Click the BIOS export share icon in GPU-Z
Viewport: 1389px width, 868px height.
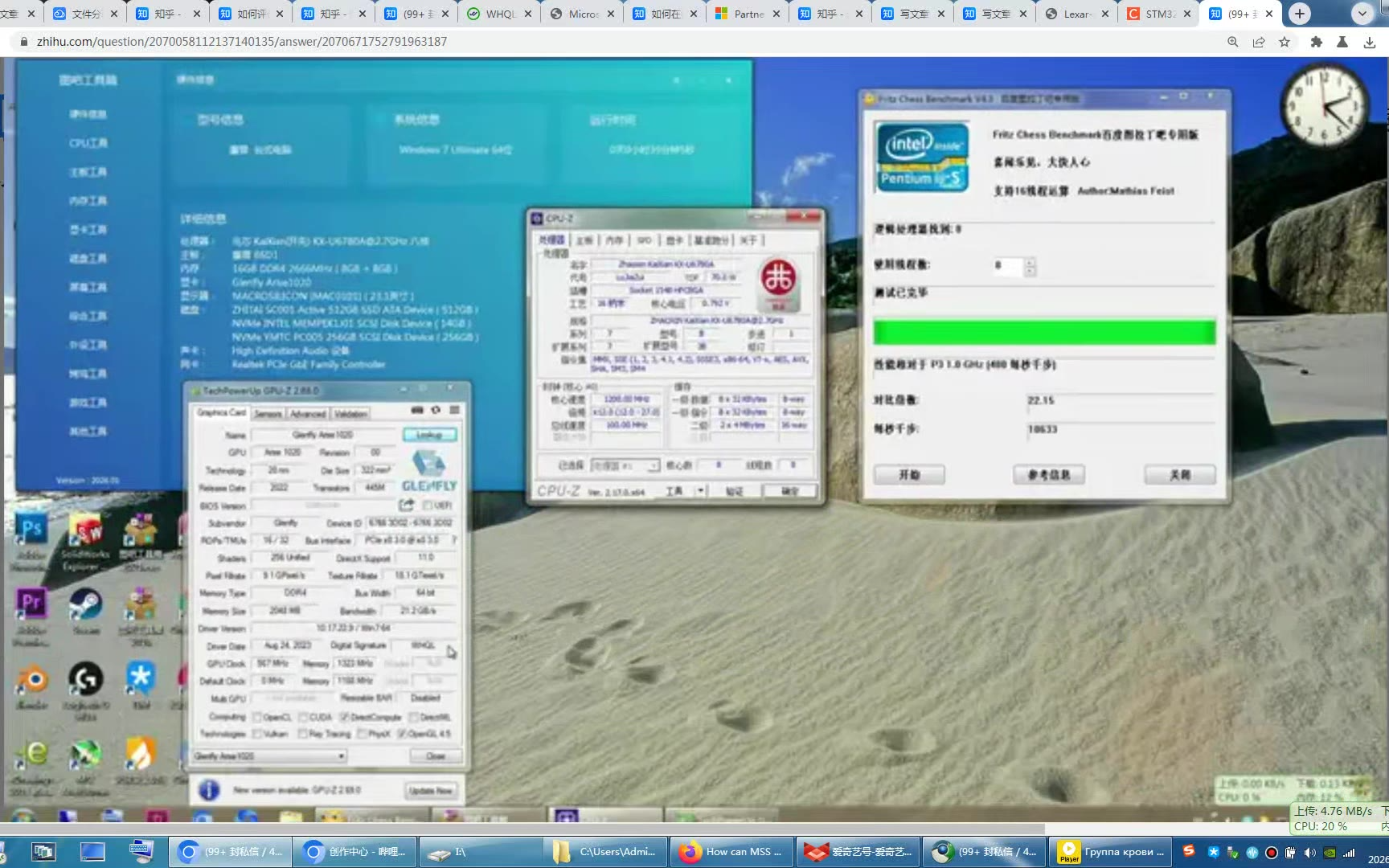point(407,505)
